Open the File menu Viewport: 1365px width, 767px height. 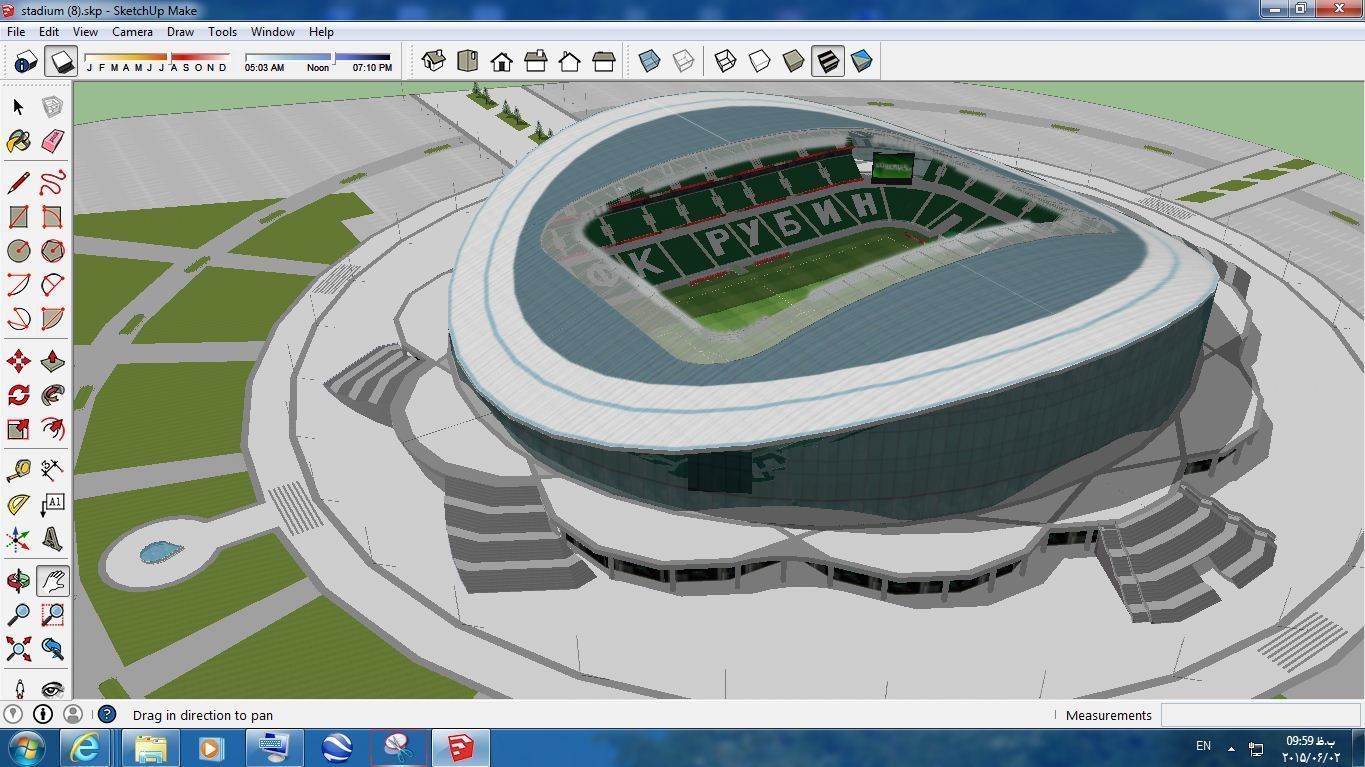[x=16, y=32]
